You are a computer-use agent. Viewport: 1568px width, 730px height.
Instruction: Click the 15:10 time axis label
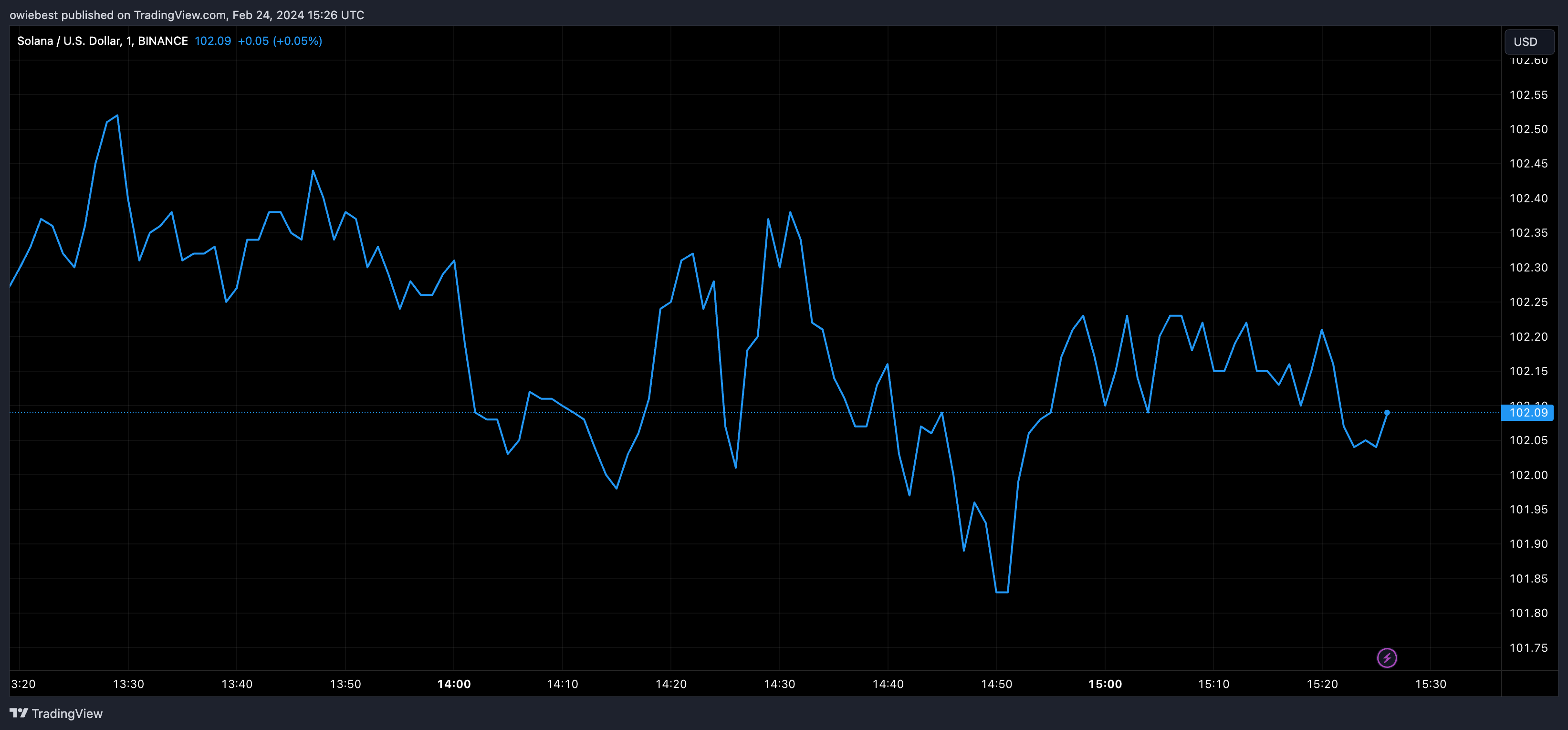click(1214, 684)
